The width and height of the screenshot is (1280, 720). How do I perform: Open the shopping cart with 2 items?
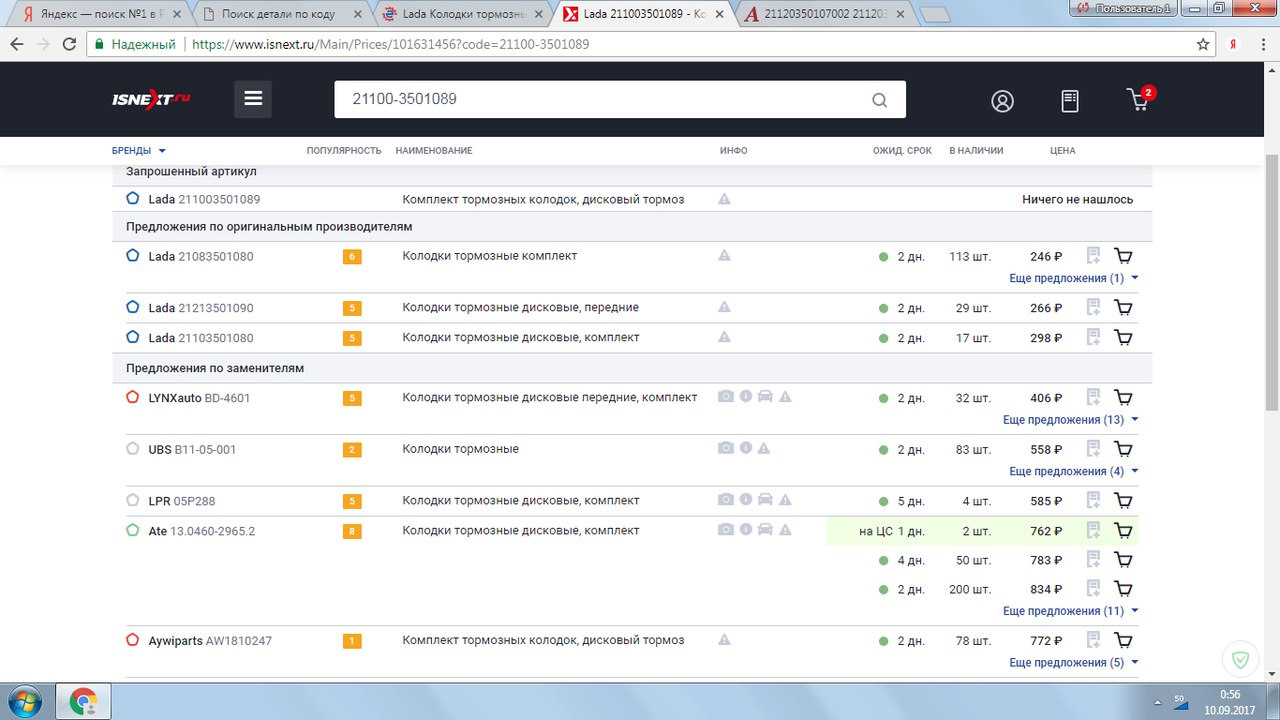[1140, 99]
